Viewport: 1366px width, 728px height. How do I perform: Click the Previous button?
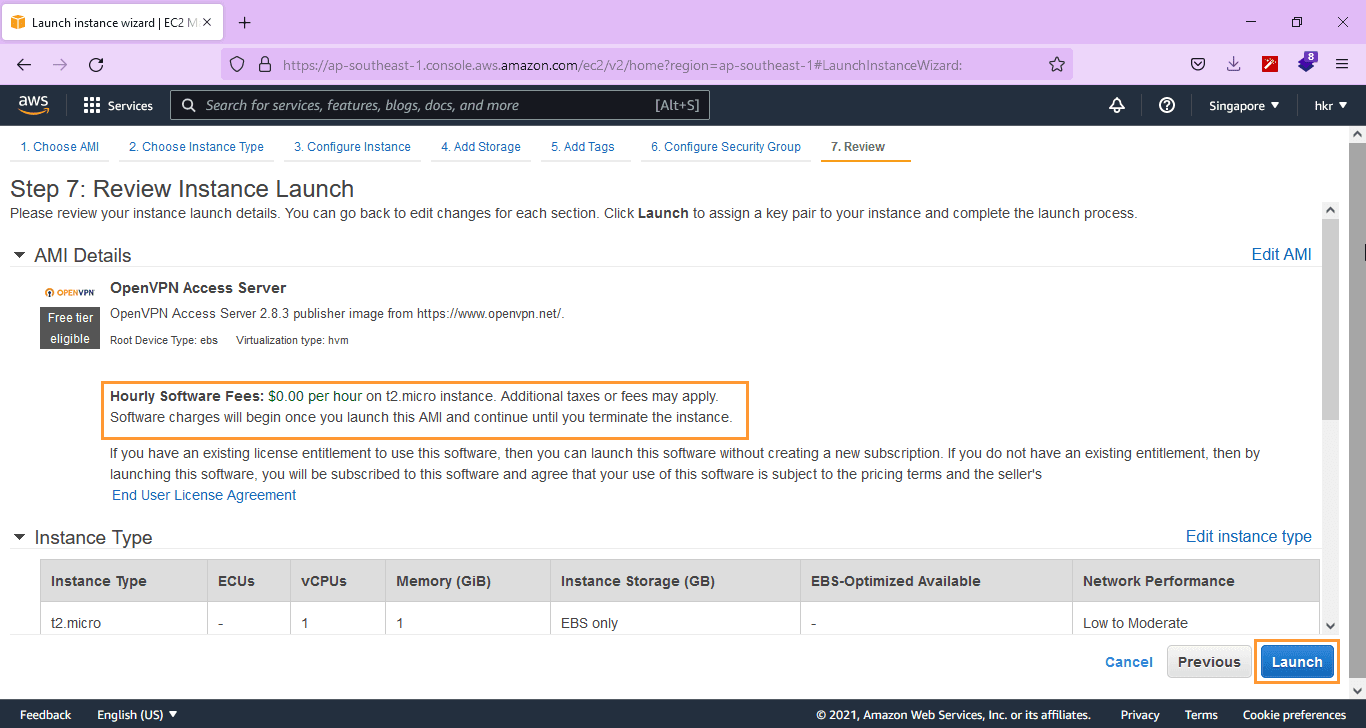(1209, 662)
